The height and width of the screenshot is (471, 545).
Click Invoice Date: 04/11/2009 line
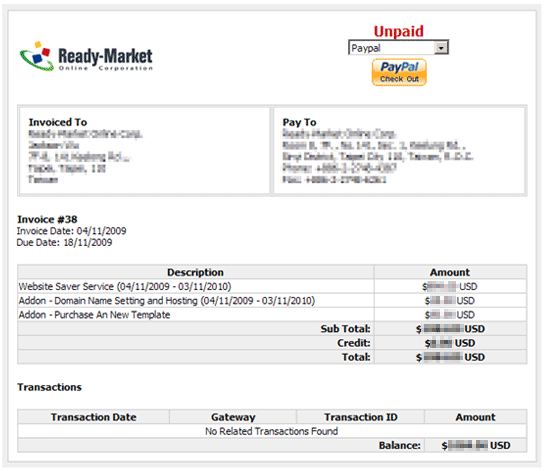(x=72, y=231)
